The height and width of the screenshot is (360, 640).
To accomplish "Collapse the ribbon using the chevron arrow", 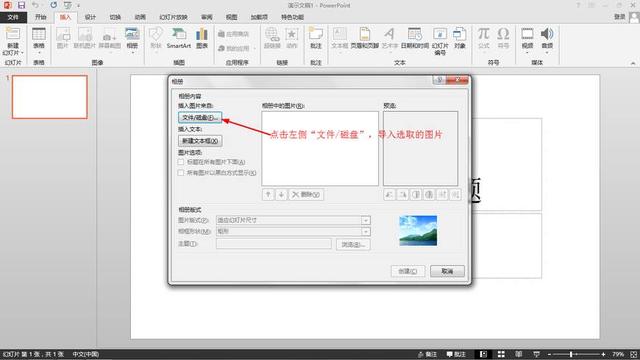I will click(633, 63).
